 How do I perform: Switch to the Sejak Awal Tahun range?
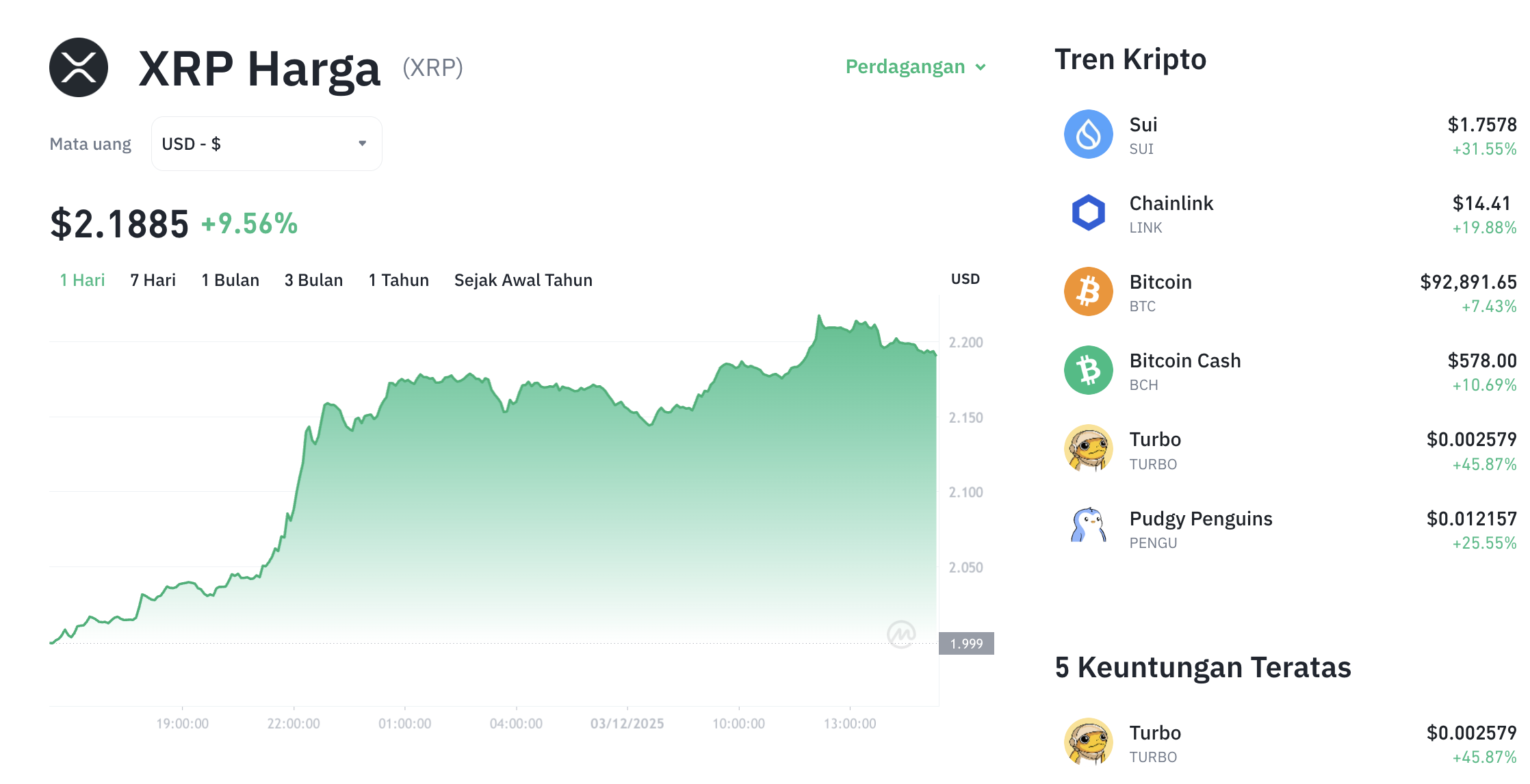pos(523,280)
